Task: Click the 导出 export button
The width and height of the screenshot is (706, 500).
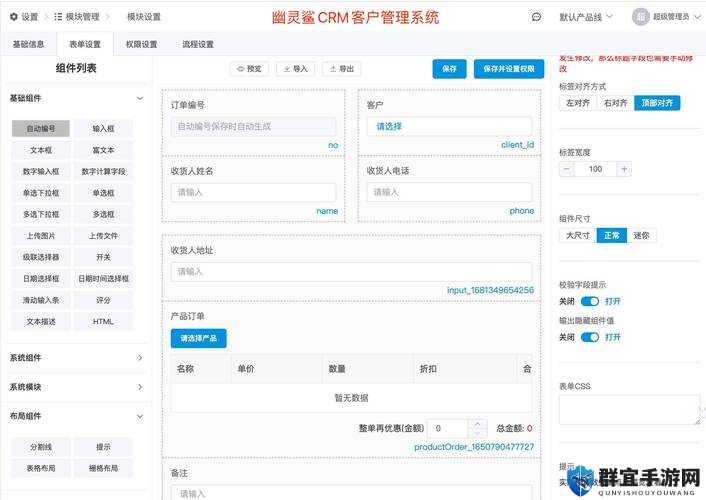Action: click(x=342, y=69)
